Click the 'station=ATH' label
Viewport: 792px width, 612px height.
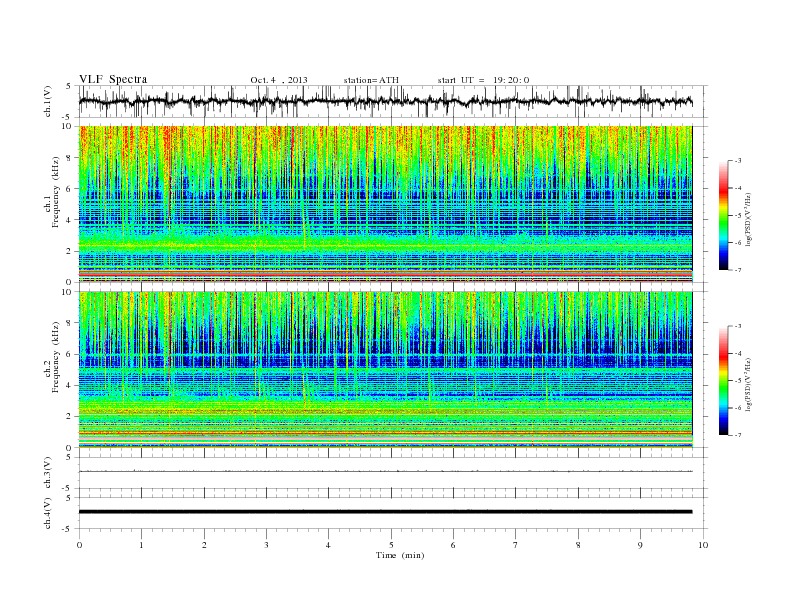click(371, 80)
